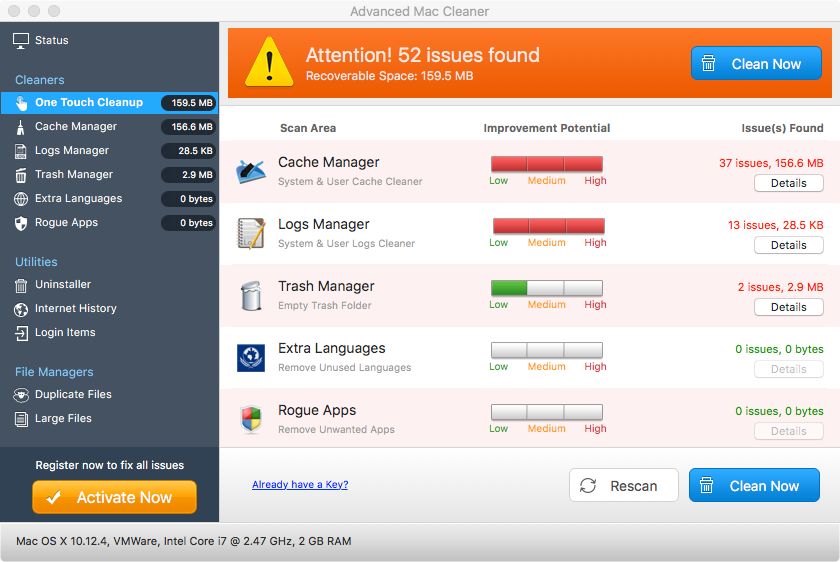The width and height of the screenshot is (840, 562).
Task: Click the refresh arrows icon on Rescan
Action: tap(588, 485)
